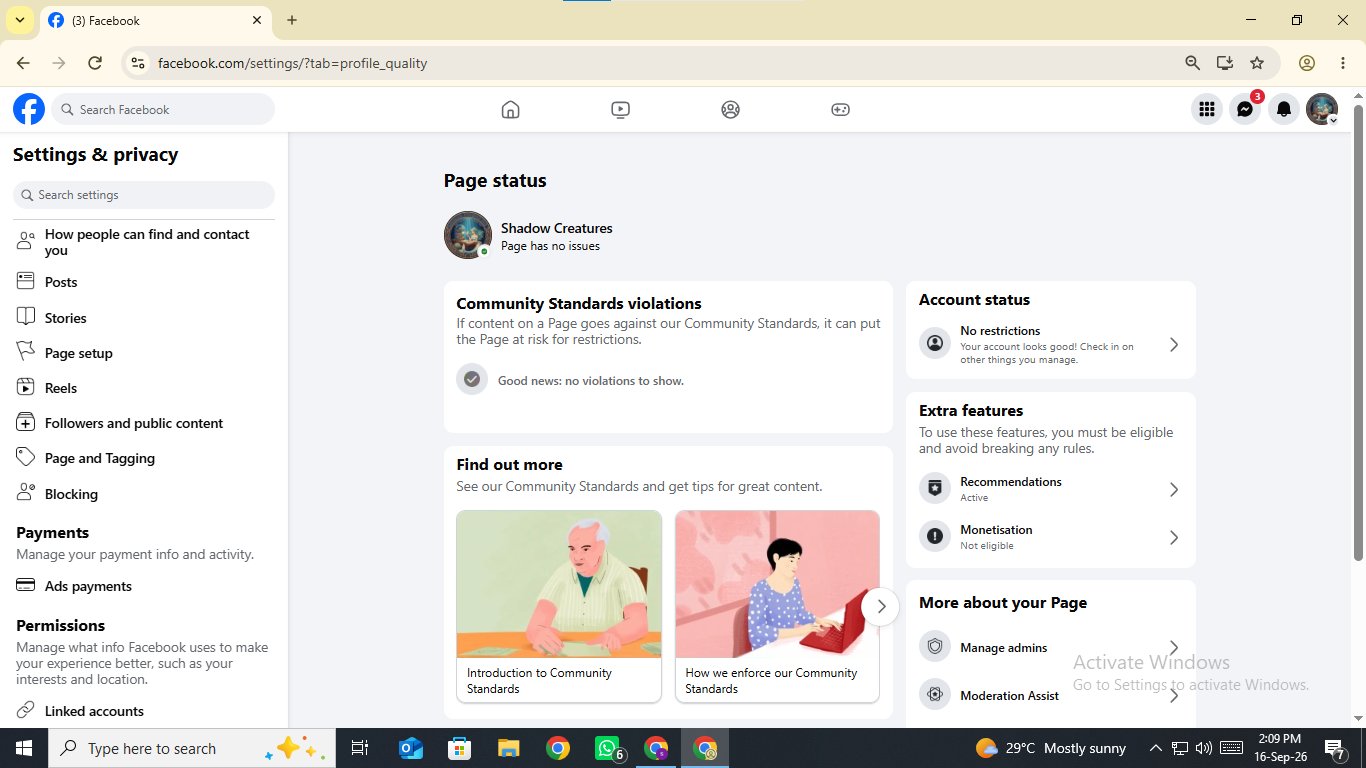Screen dimensions: 1366x768
Task: Open WhatsApp from the taskbar
Action: pyautogui.click(x=608, y=748)
